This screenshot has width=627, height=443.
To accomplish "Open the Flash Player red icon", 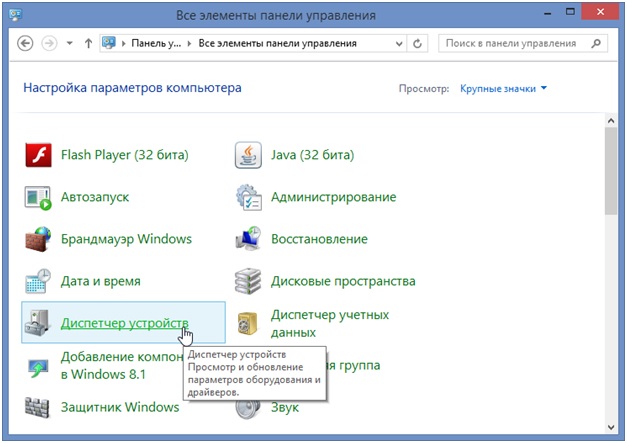I will click(38, 155).
